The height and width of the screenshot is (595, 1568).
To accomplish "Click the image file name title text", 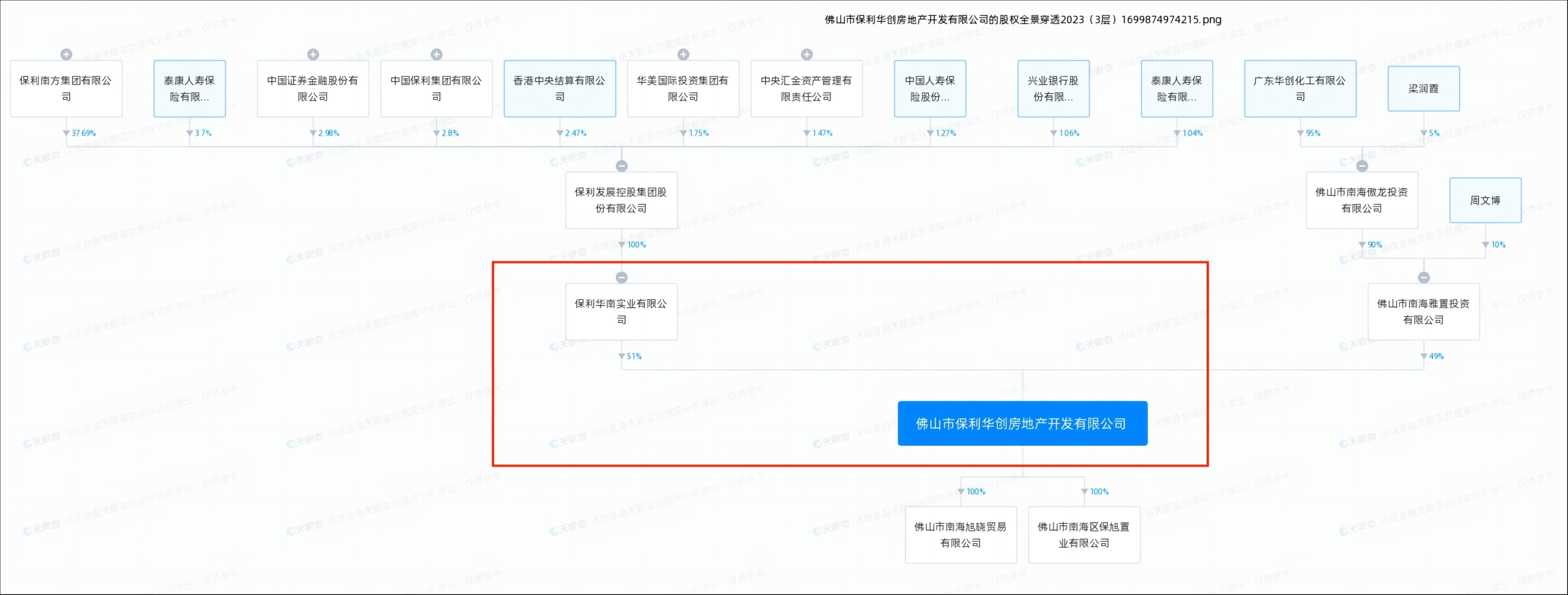I will (x=1023, y=19).
